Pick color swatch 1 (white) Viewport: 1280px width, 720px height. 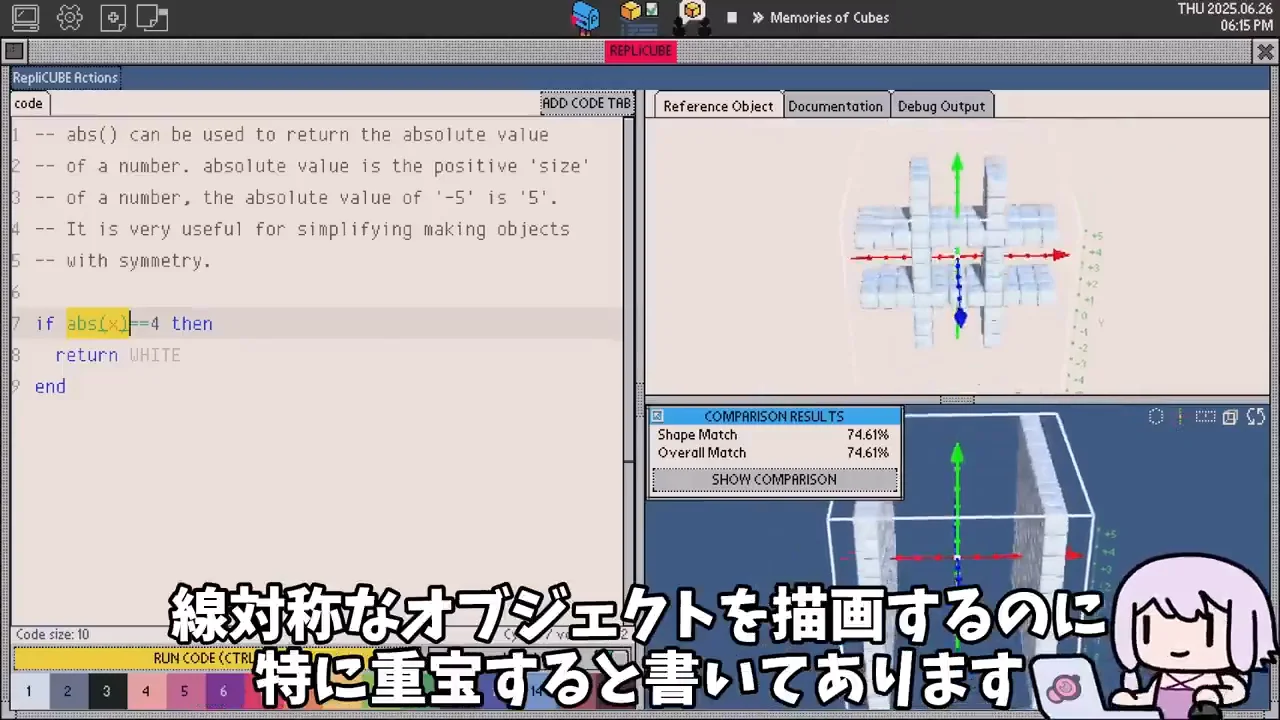[29, 691]
